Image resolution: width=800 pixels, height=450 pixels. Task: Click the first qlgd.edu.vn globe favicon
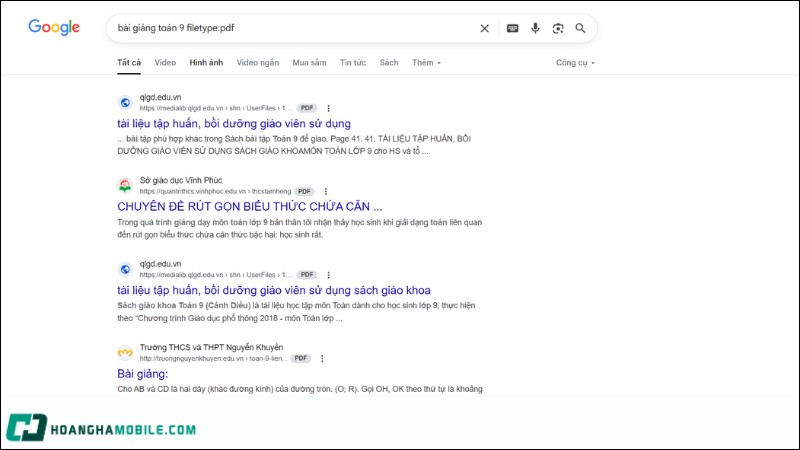coord(125,103)
